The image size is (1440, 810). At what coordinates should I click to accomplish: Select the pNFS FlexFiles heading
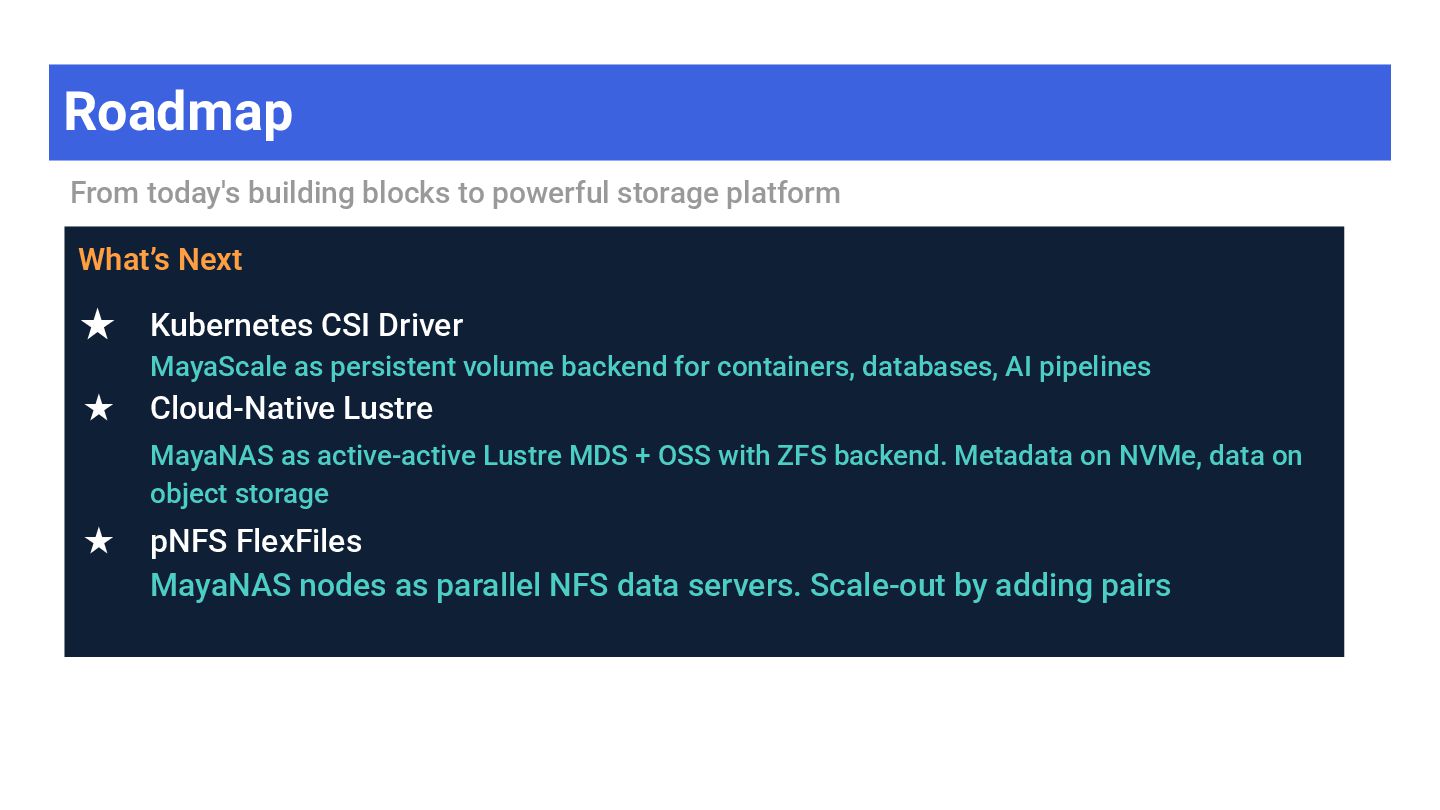point(256,541)
